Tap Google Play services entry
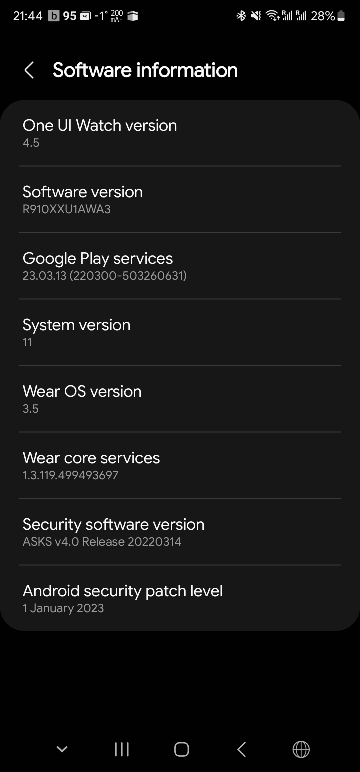 tap(180, 266)
